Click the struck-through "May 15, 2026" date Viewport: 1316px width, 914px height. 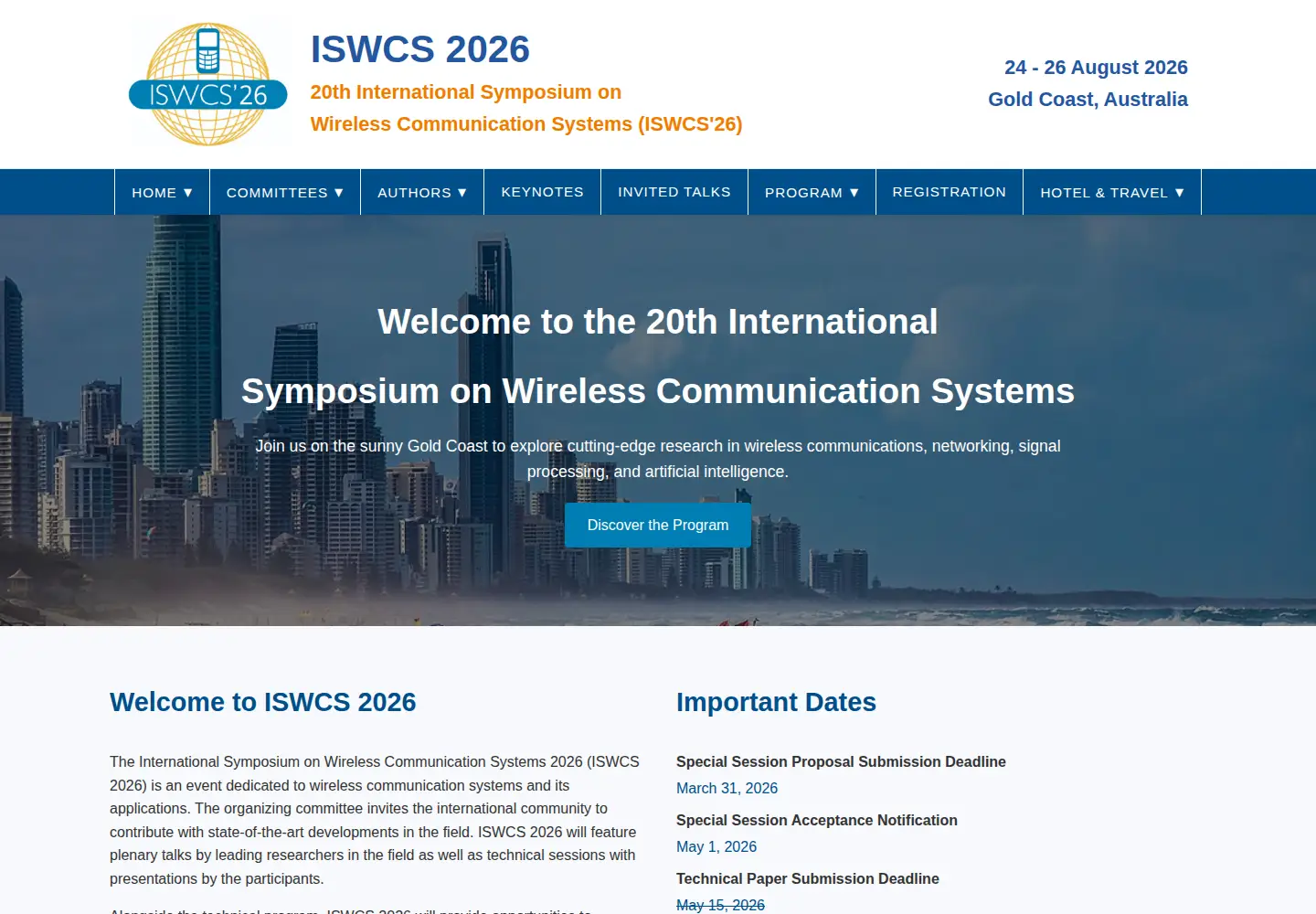click(720, 905)
